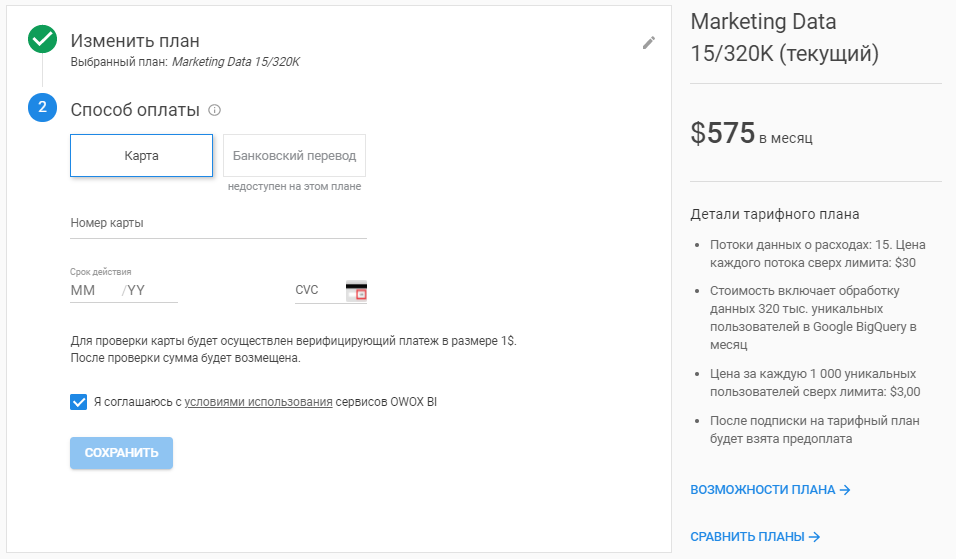Image resolution: width=956 pixels, height=559 pixels.
Task: Click the pencil edit icon for plan change
Action: pyautogui.click(x=649, y=43)
